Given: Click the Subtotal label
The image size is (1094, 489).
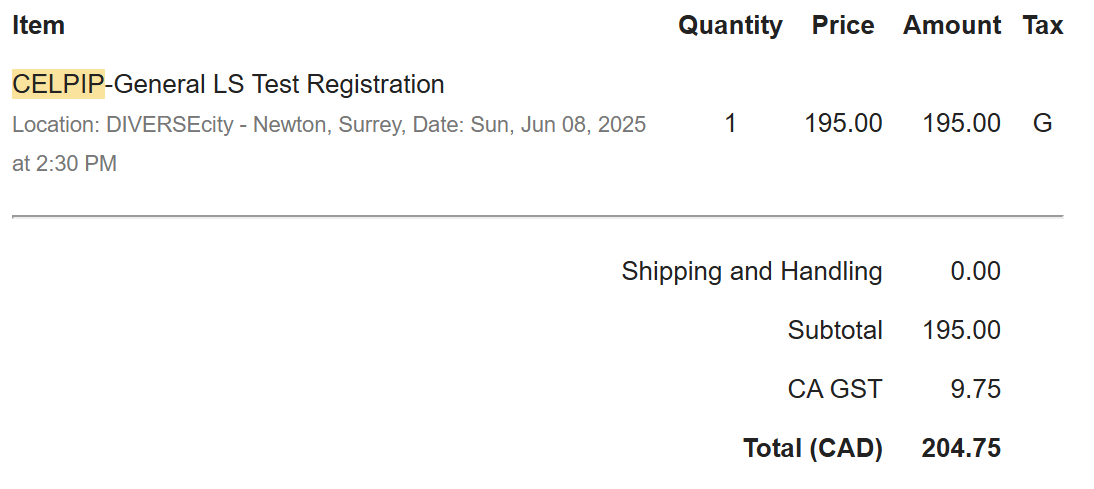Looking at the screenshot, I should [x=835, y=330].
